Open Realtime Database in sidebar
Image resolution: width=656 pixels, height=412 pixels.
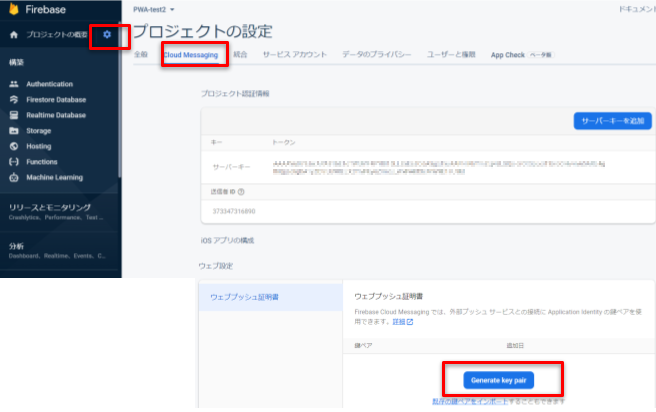pos(56,115)
